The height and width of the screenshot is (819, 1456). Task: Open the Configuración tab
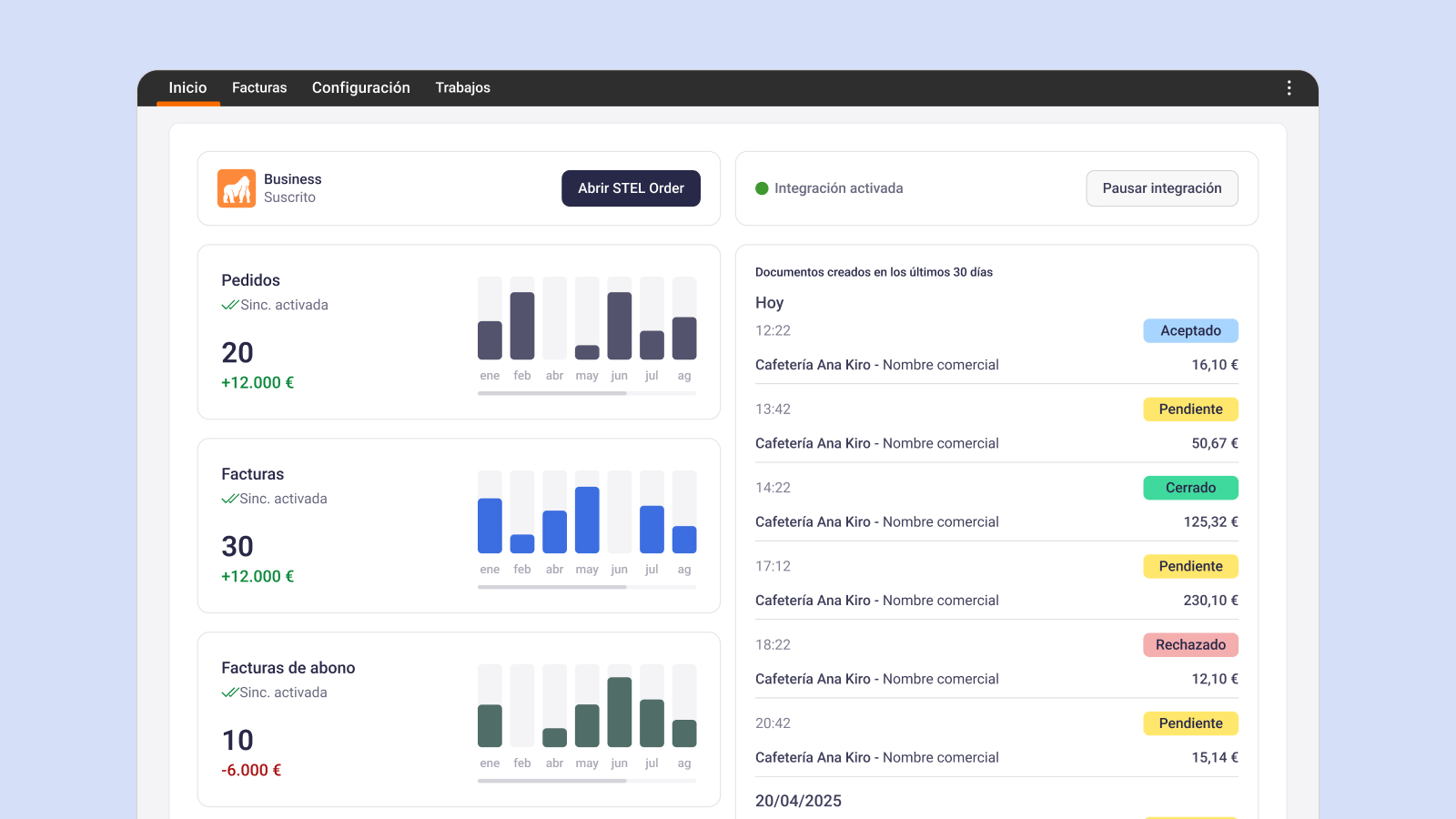pyautogui.click(x=361, y=87)
